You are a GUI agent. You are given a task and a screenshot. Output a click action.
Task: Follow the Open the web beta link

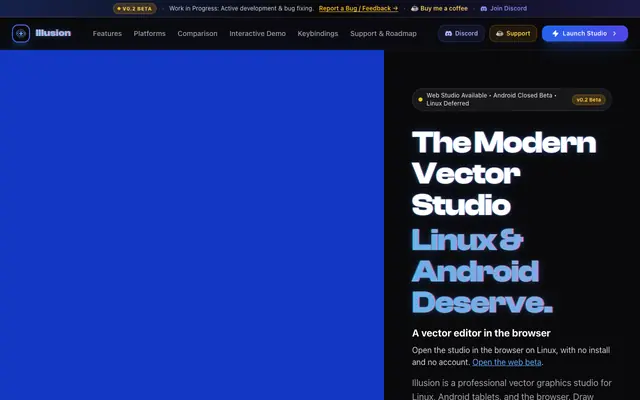(507, 362)
